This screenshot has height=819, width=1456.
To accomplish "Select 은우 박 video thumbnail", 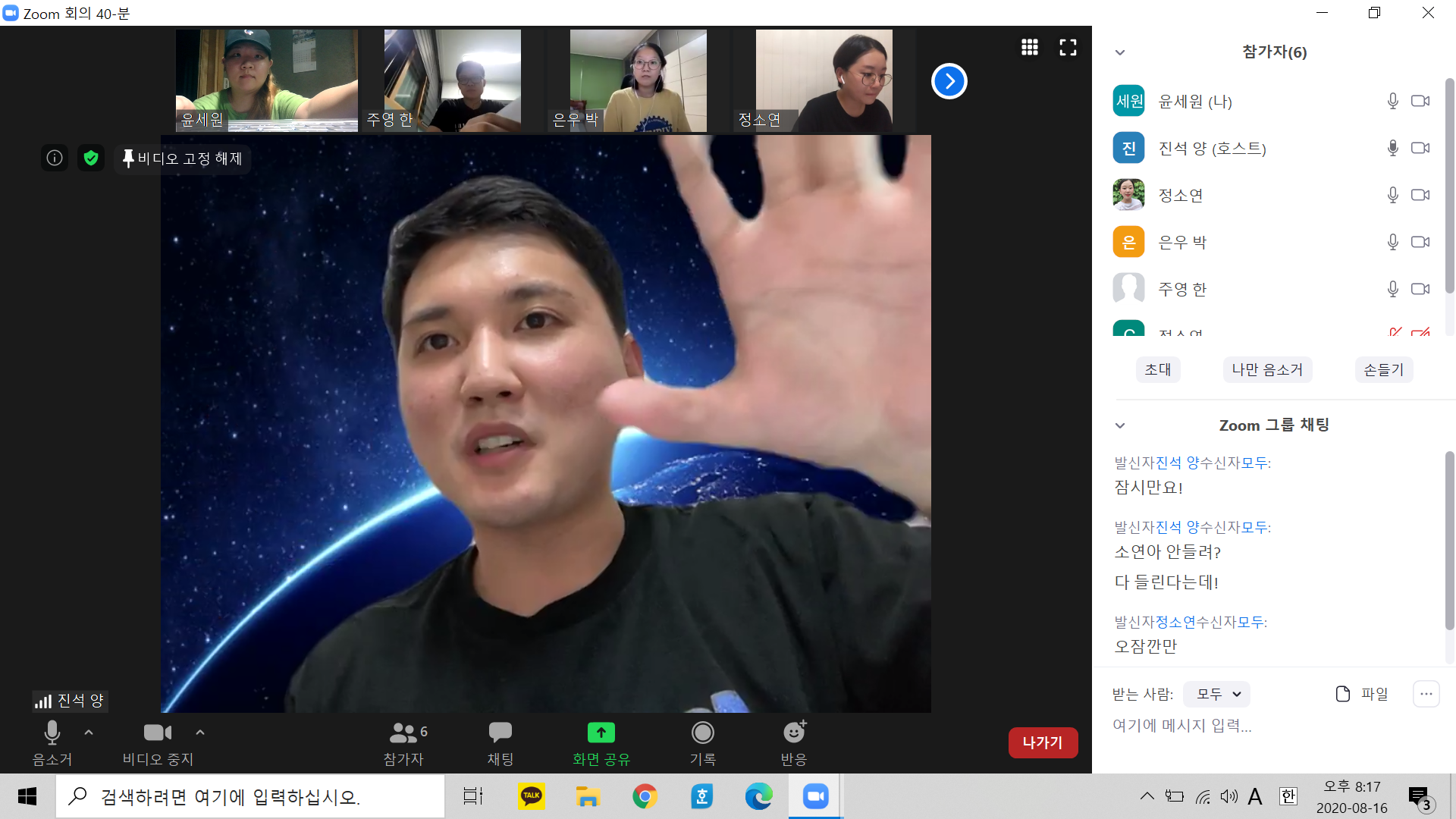I will [x=639, y=80].
